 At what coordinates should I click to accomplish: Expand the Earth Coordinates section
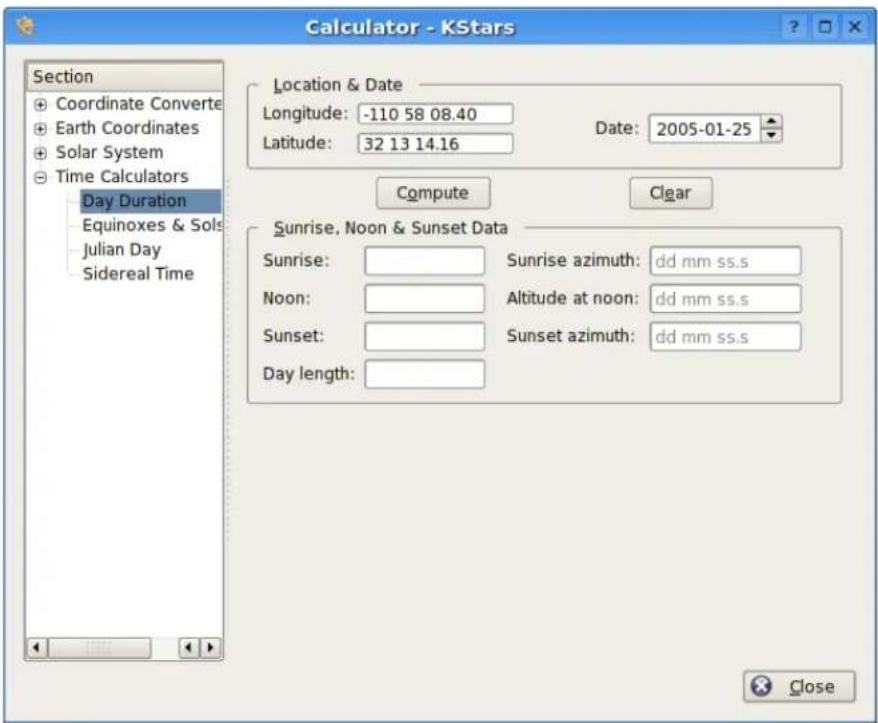(40, 129)
